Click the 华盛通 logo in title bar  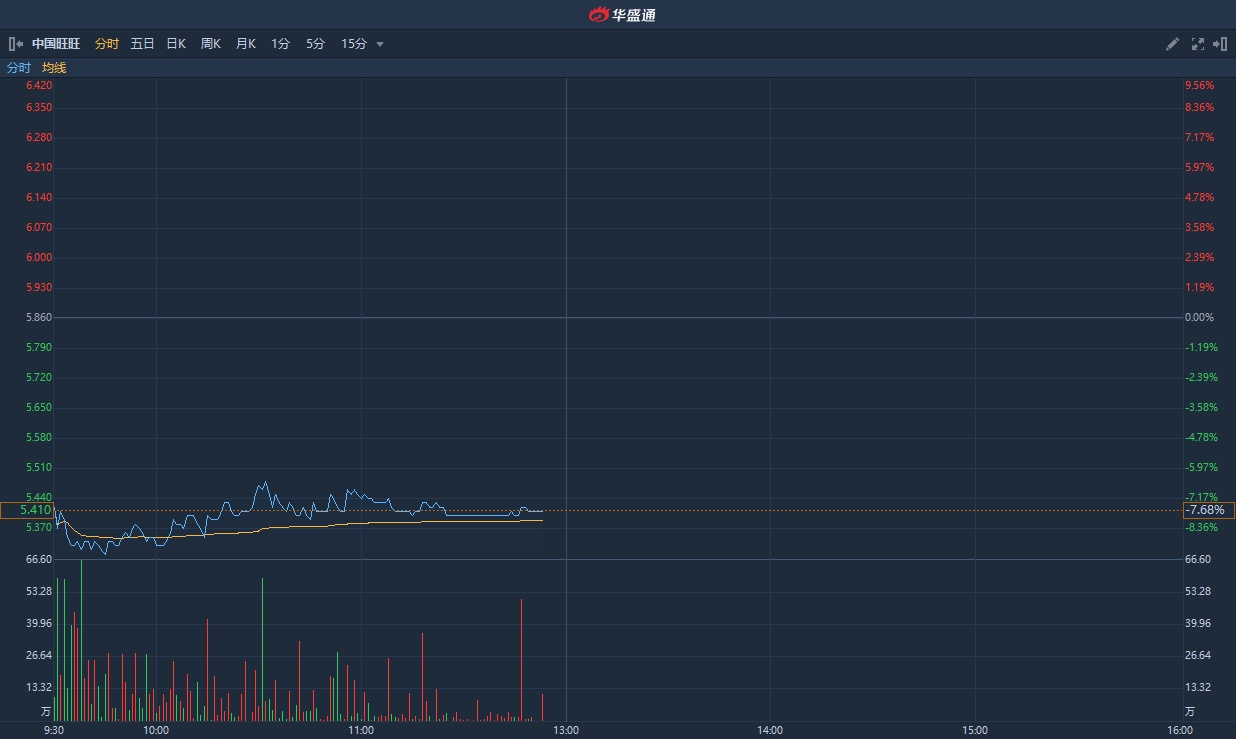coord(622,15)
